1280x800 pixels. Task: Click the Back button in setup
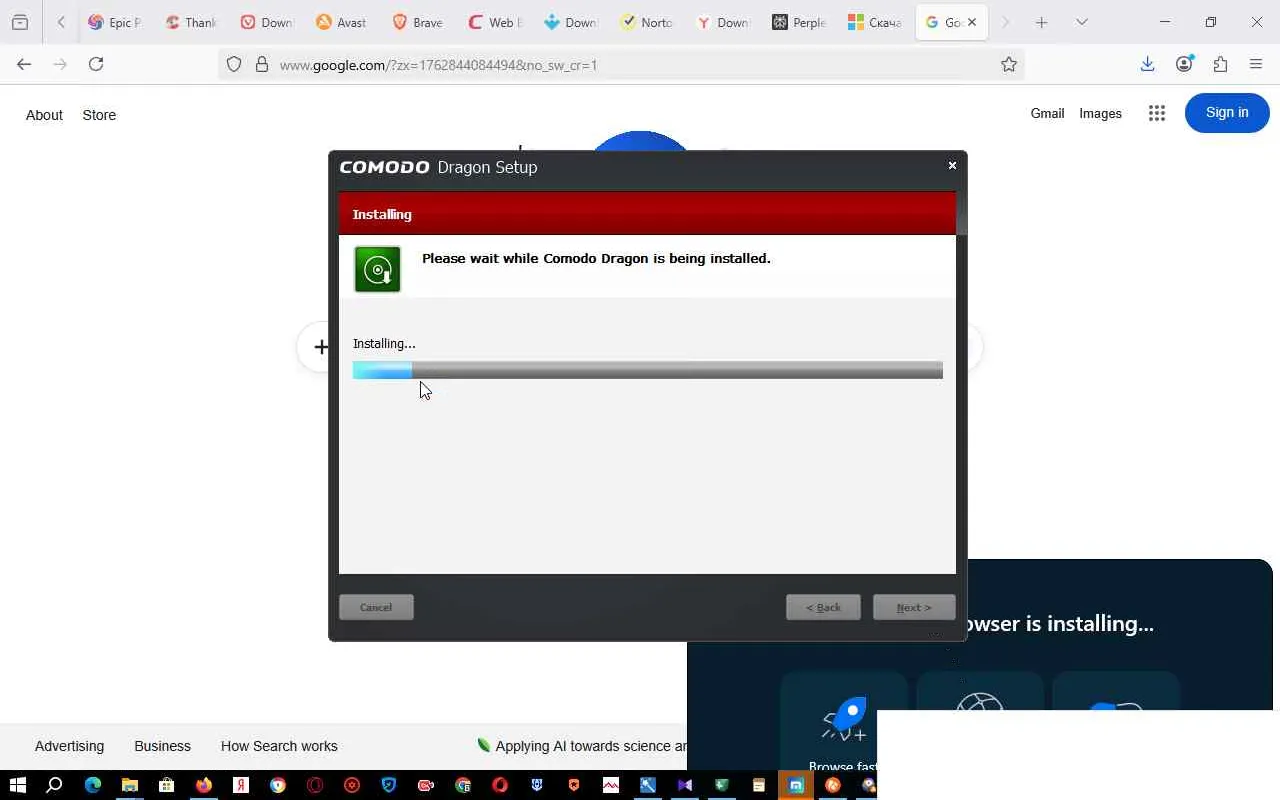click(823, 607)
